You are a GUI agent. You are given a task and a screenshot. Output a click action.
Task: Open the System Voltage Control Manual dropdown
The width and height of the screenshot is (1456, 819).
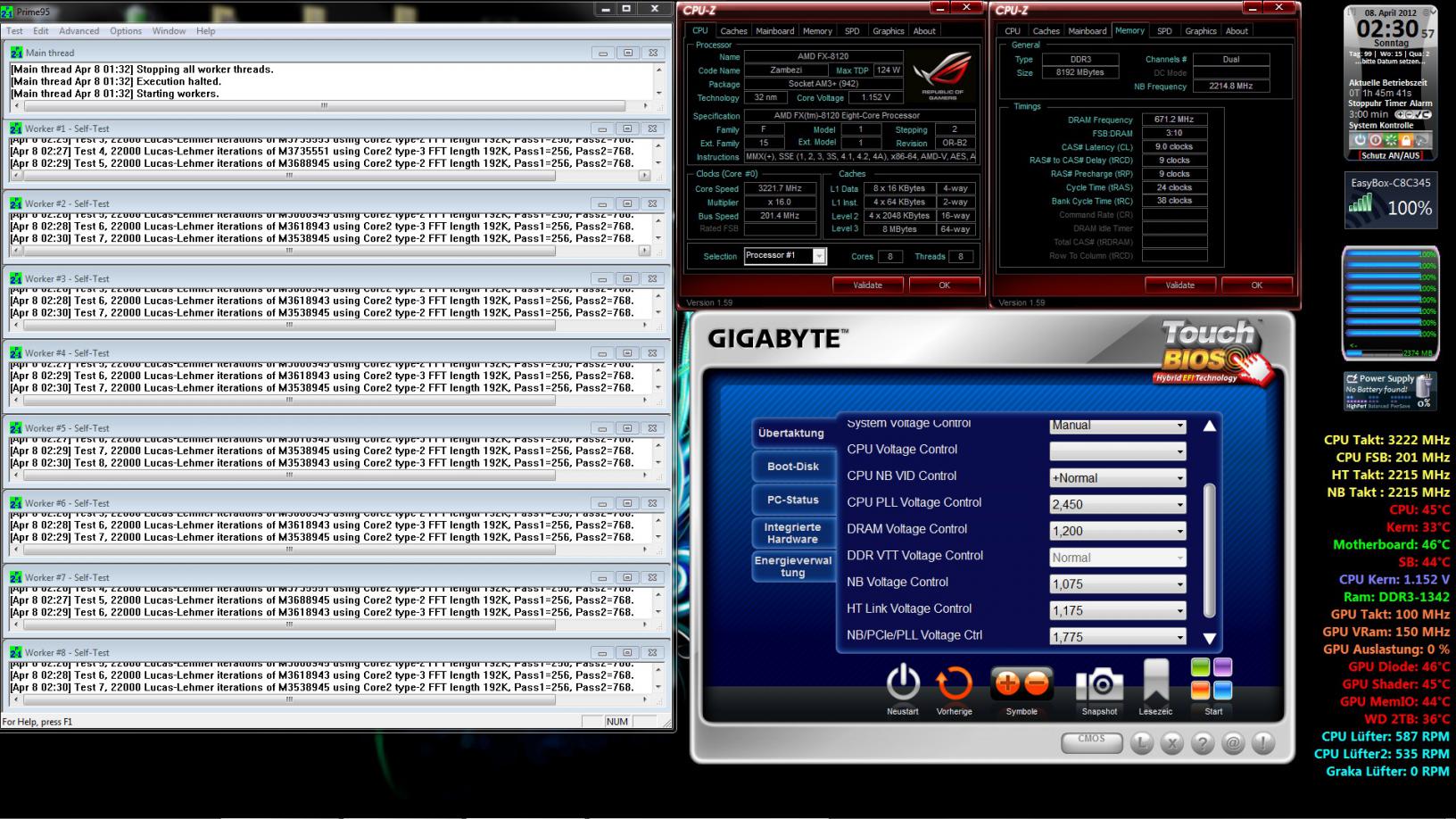pos(1118,426)
